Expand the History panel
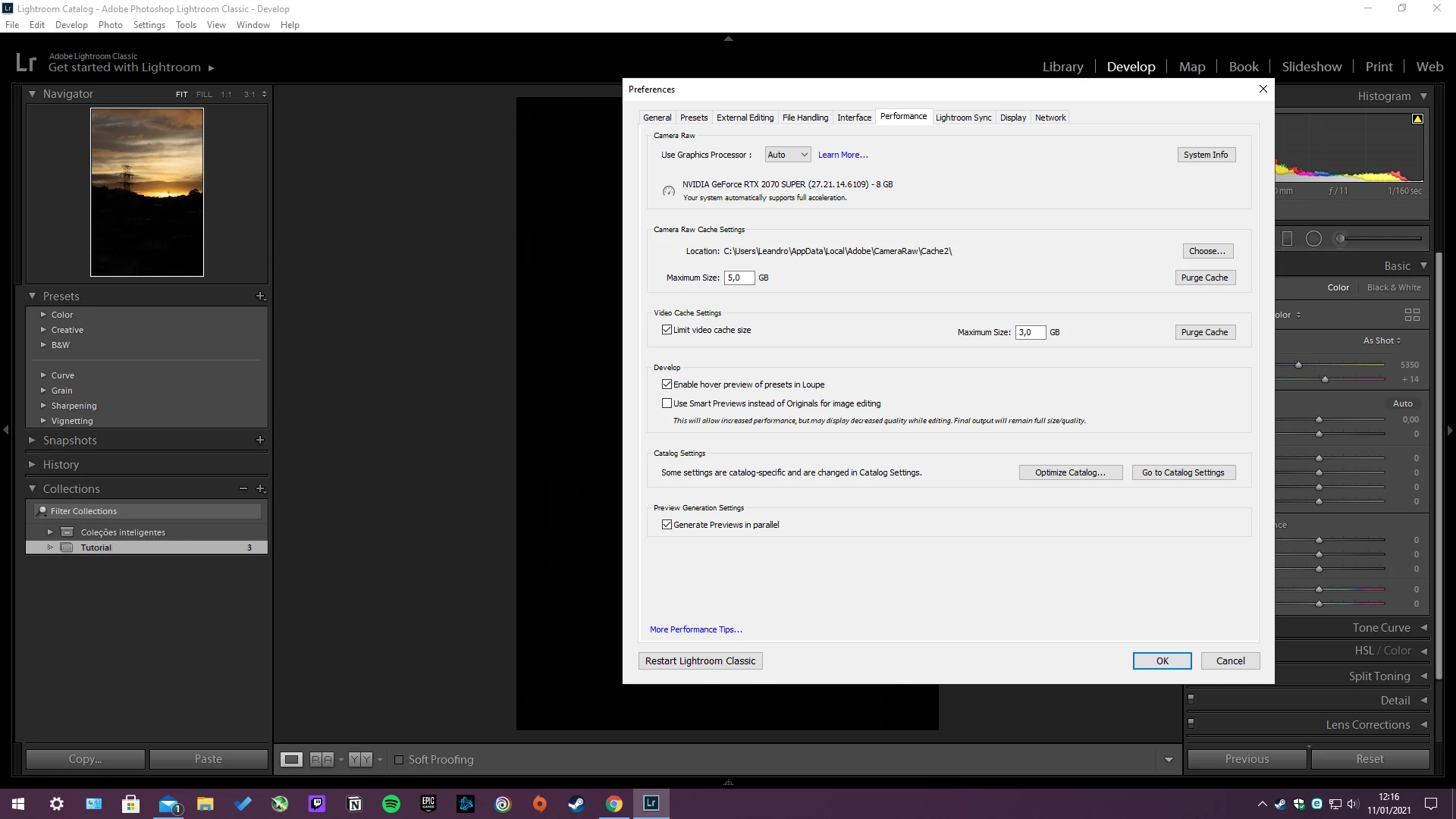The image size is (1456, 819). coord(61,465)
